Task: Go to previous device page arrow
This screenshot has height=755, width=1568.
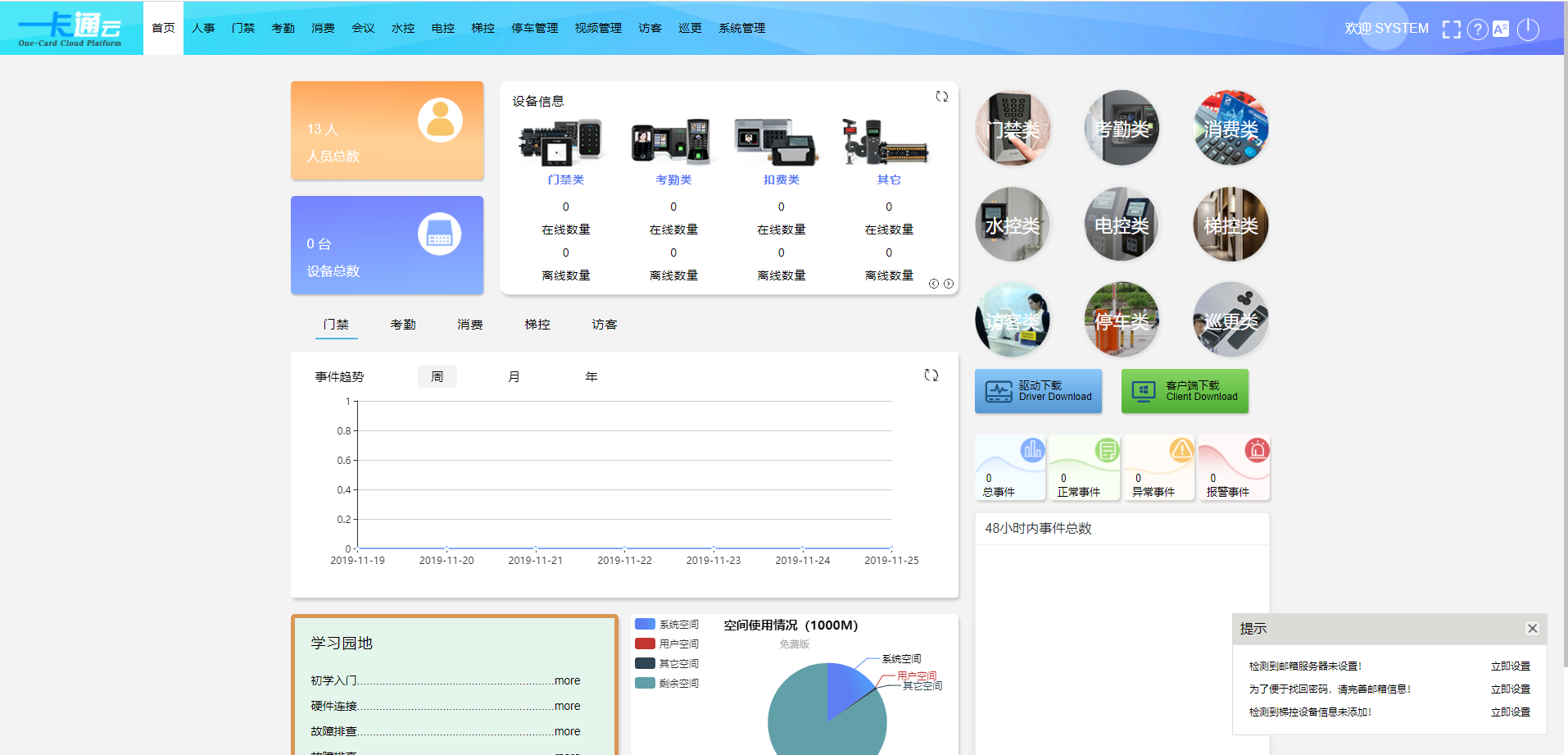Action: [934, 284]
